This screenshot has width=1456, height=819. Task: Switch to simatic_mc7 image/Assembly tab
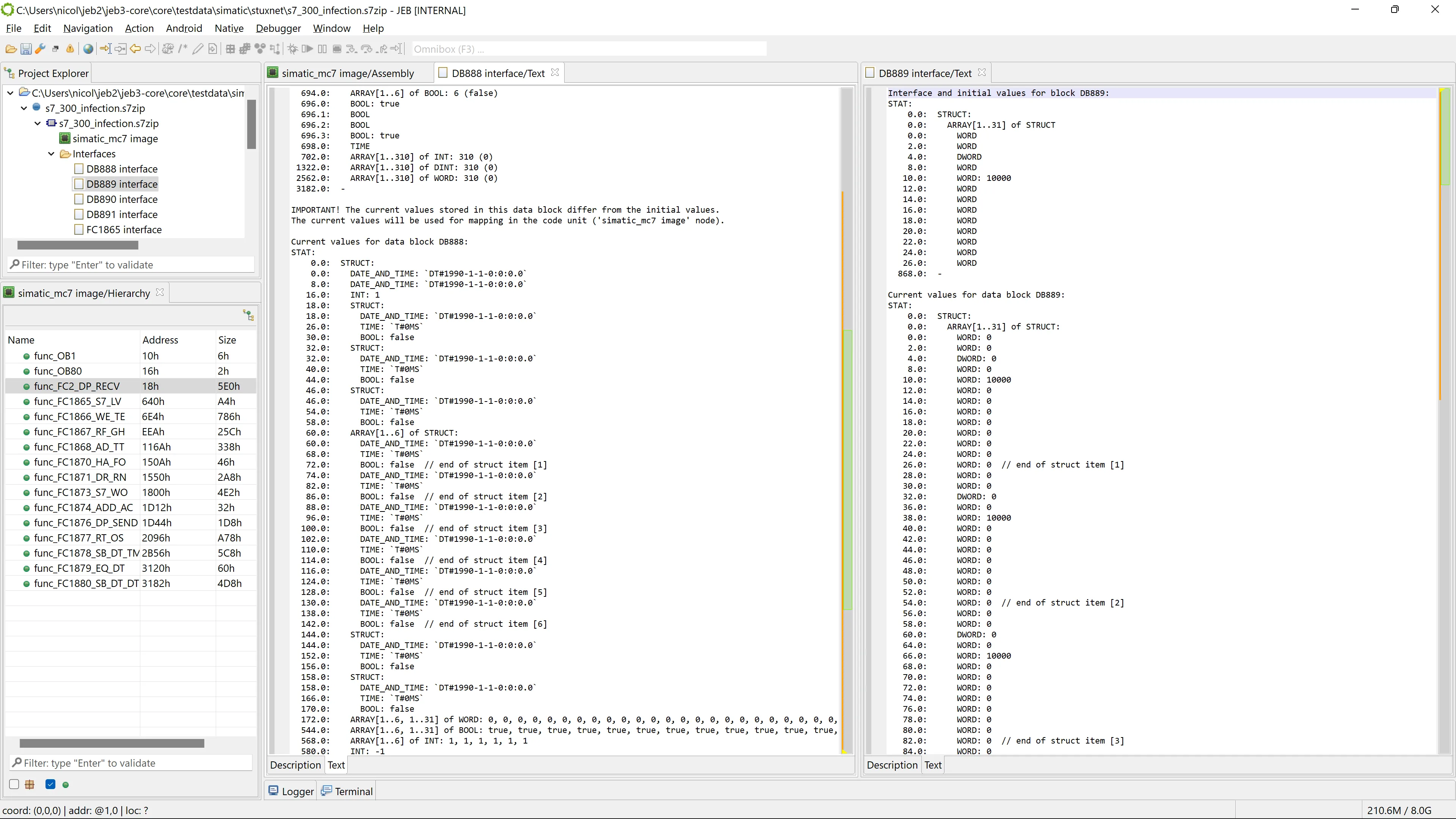point(348,74)
